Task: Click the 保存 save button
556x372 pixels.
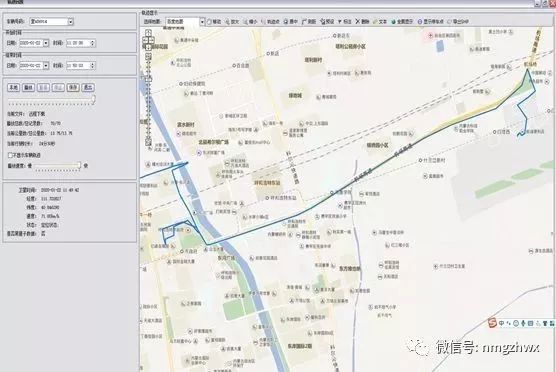Action: tap(73, 87)
